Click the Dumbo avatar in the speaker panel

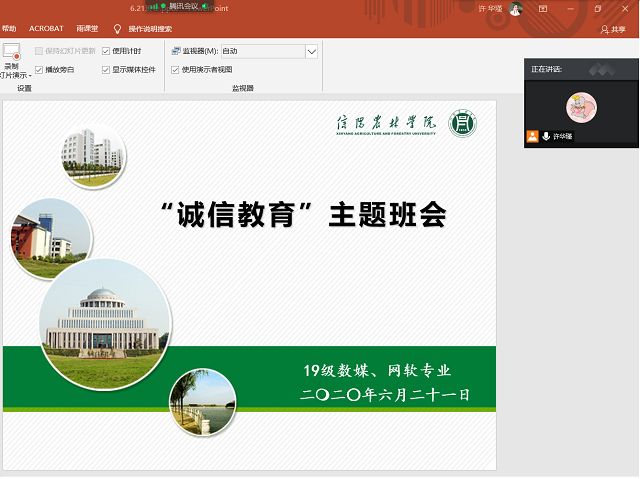(581, 108)
